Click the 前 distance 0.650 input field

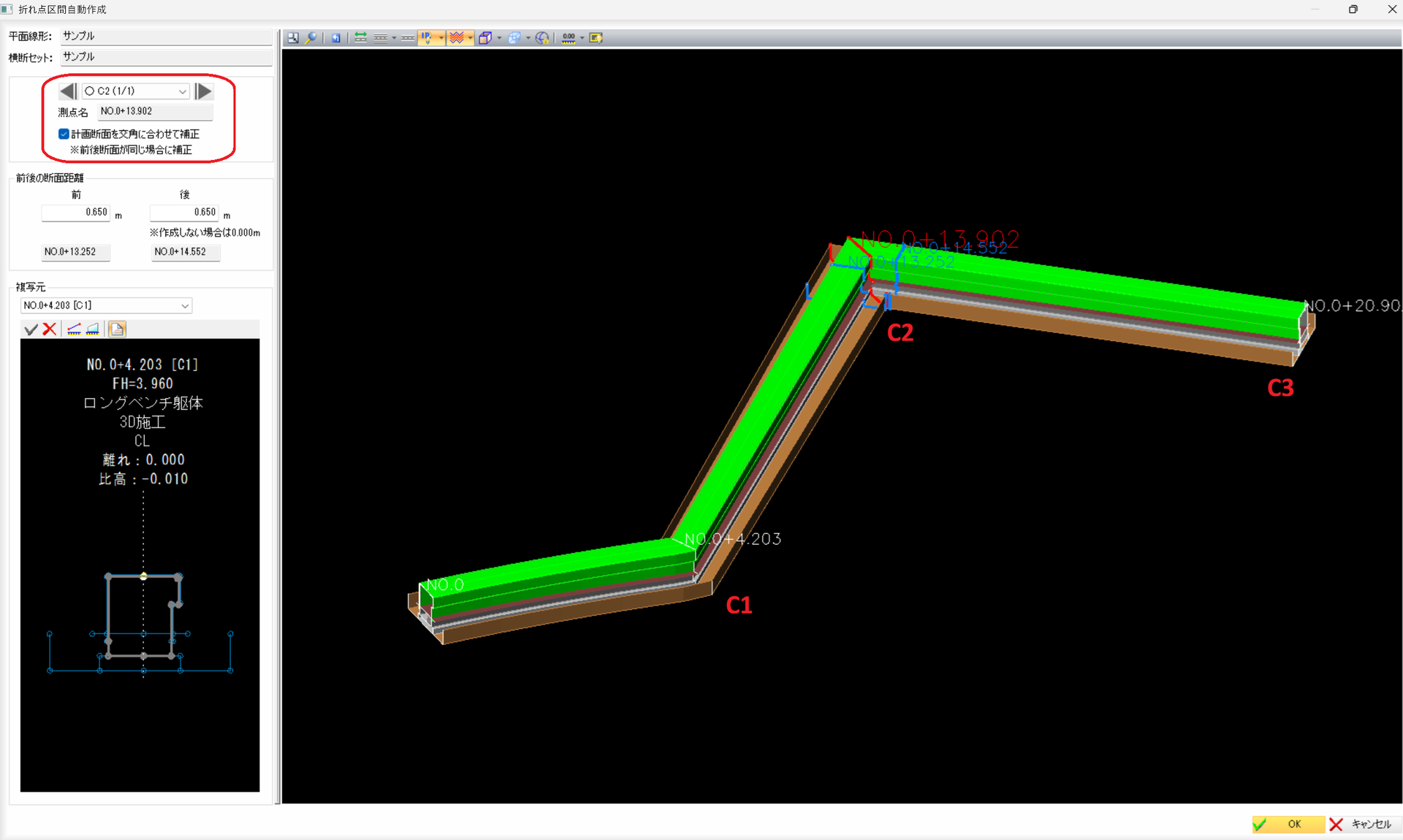point(76,213)
